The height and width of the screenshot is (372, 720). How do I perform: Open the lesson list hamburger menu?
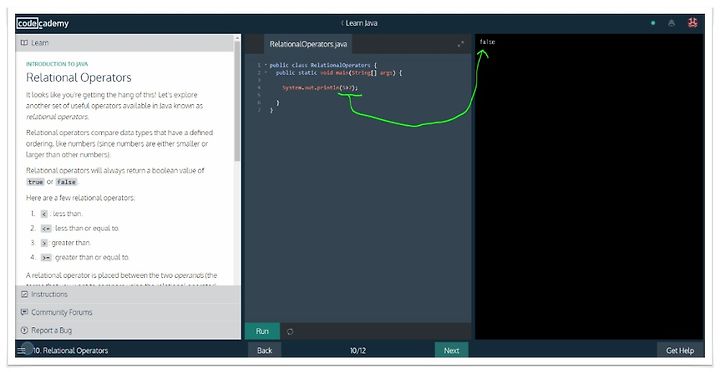tap(21, 350)
